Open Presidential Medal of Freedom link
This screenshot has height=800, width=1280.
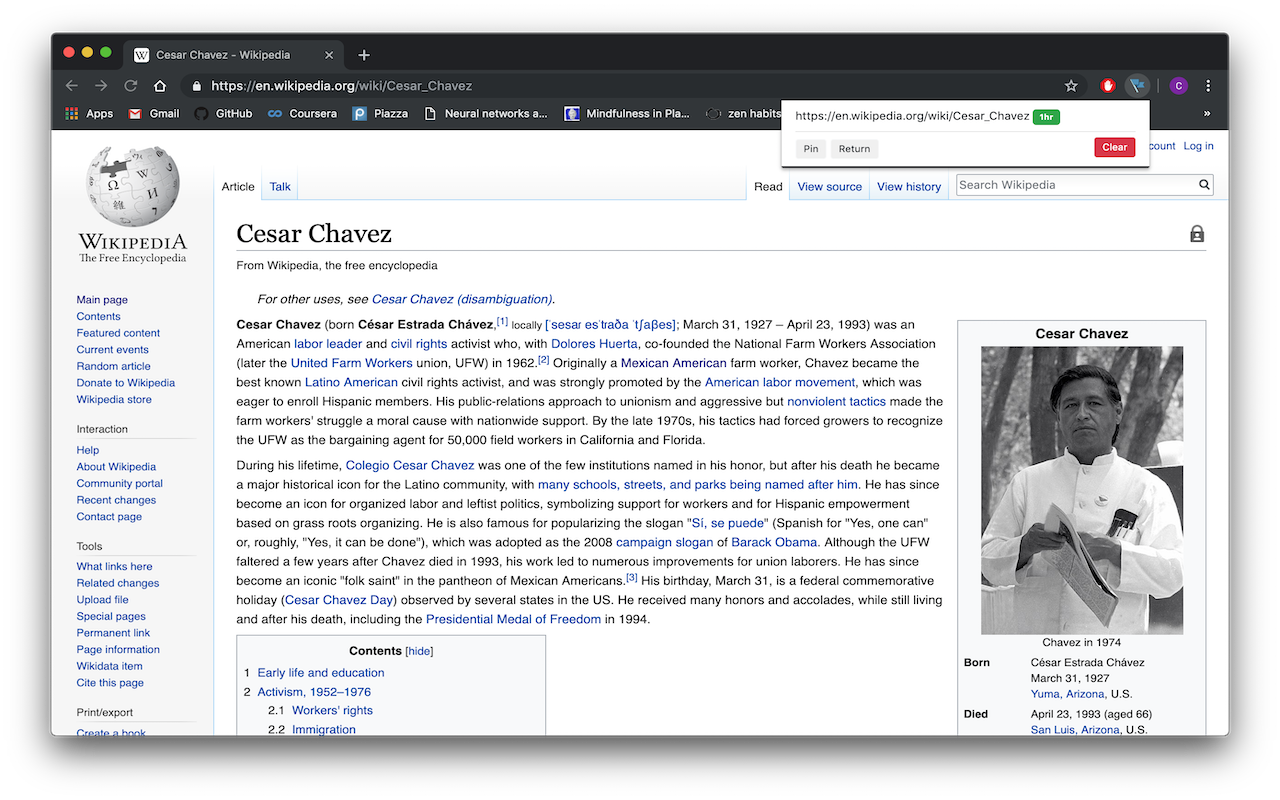coord(513,619)
